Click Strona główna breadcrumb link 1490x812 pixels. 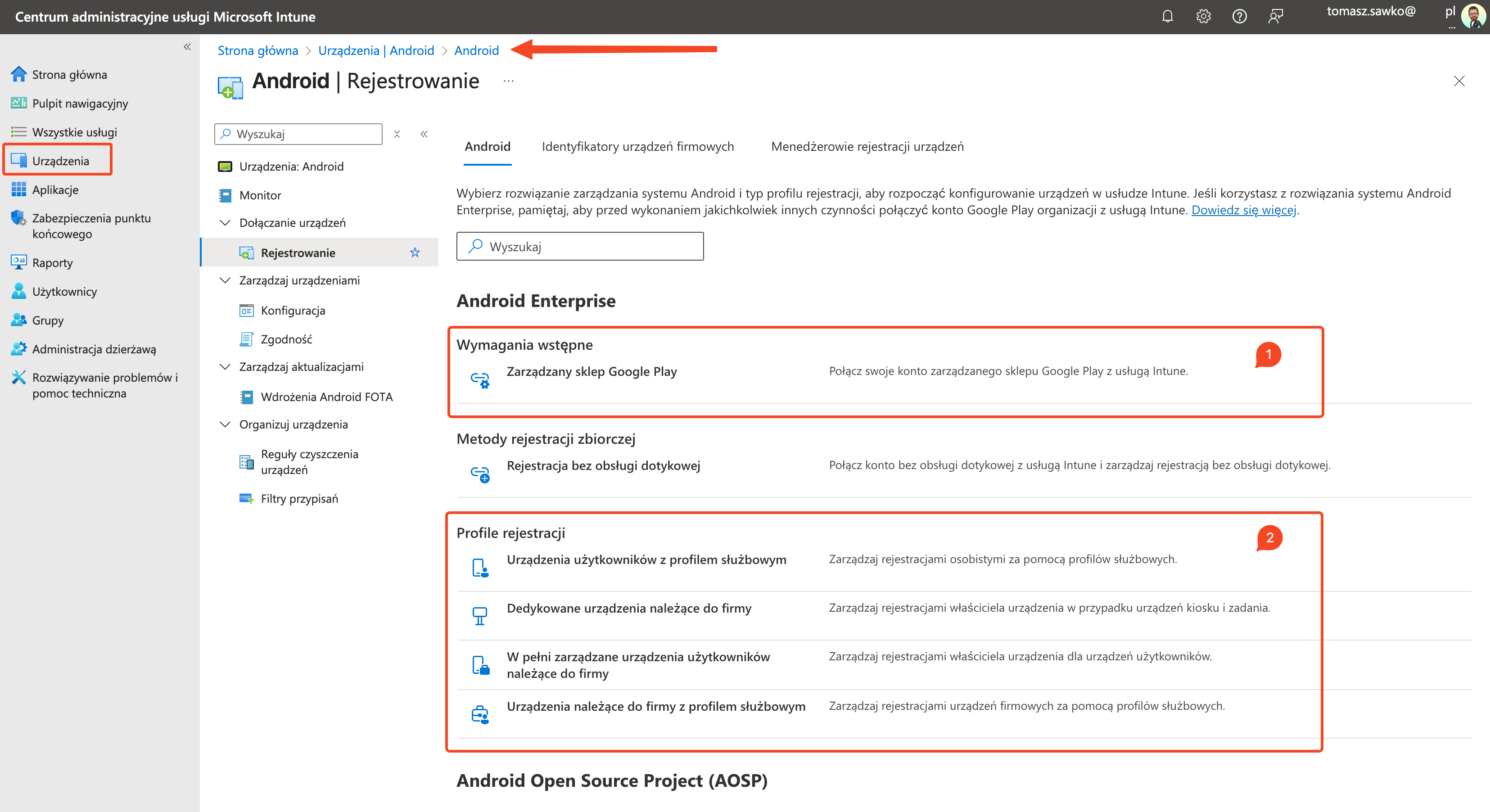tap(257, 50)
